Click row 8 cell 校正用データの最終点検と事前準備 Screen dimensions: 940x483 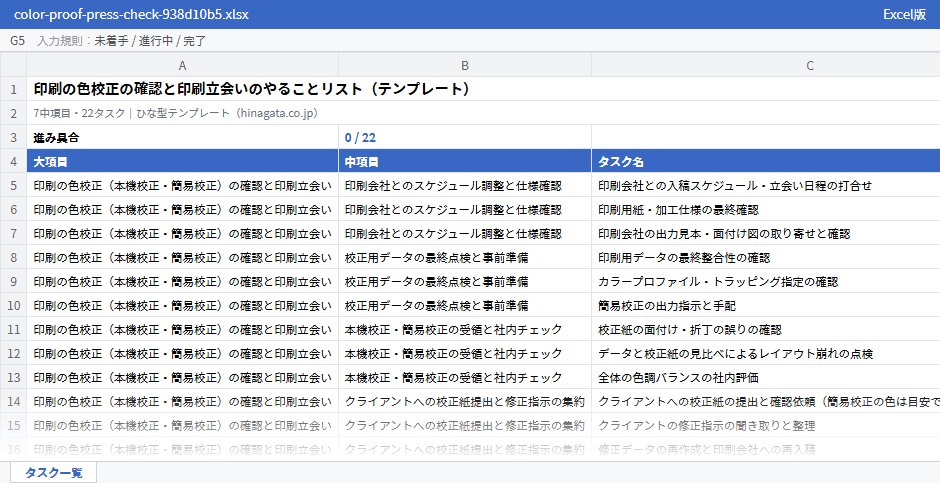(x=465, y=258)
